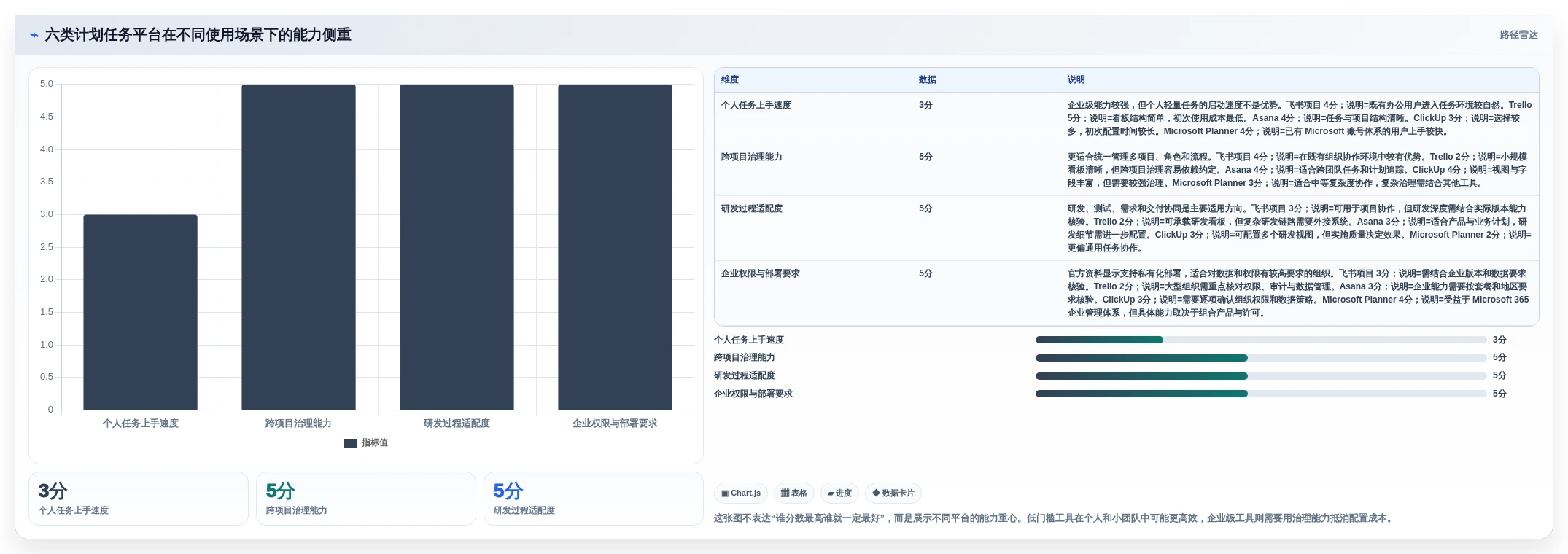The width and height of the screenshot is (1568, 554).
Task: Click the 跨项目治理能力 progress bar
Action: point(1261,358)
